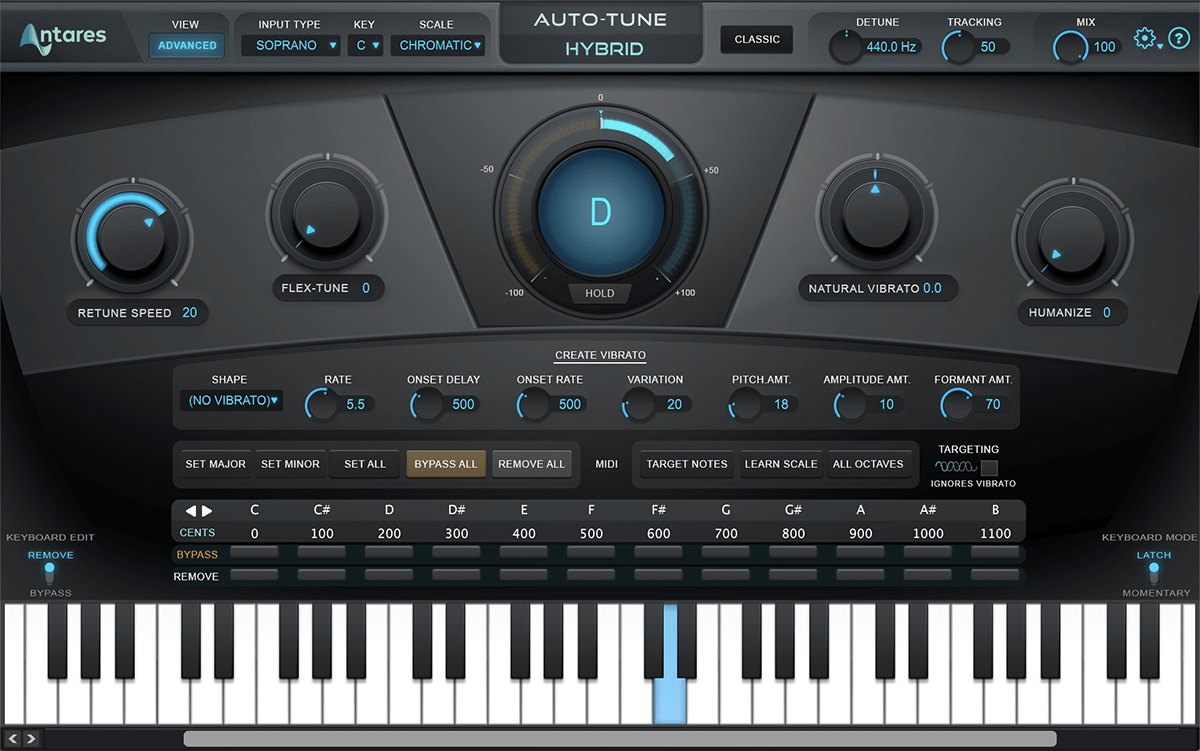Open the Soprano input type dropdown
This screenshot has width=1200, height=751.
pos(290,45)
